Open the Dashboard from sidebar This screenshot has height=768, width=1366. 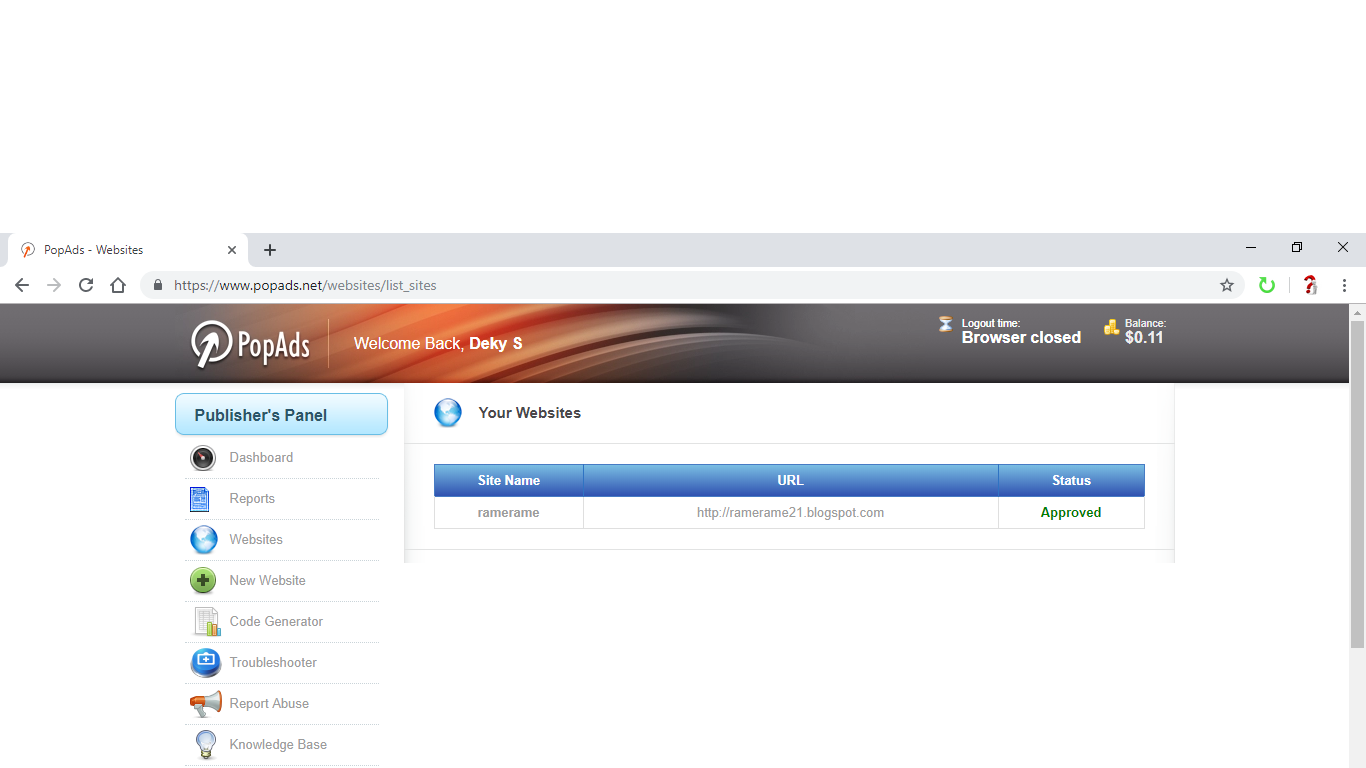[x=261, y=457]
